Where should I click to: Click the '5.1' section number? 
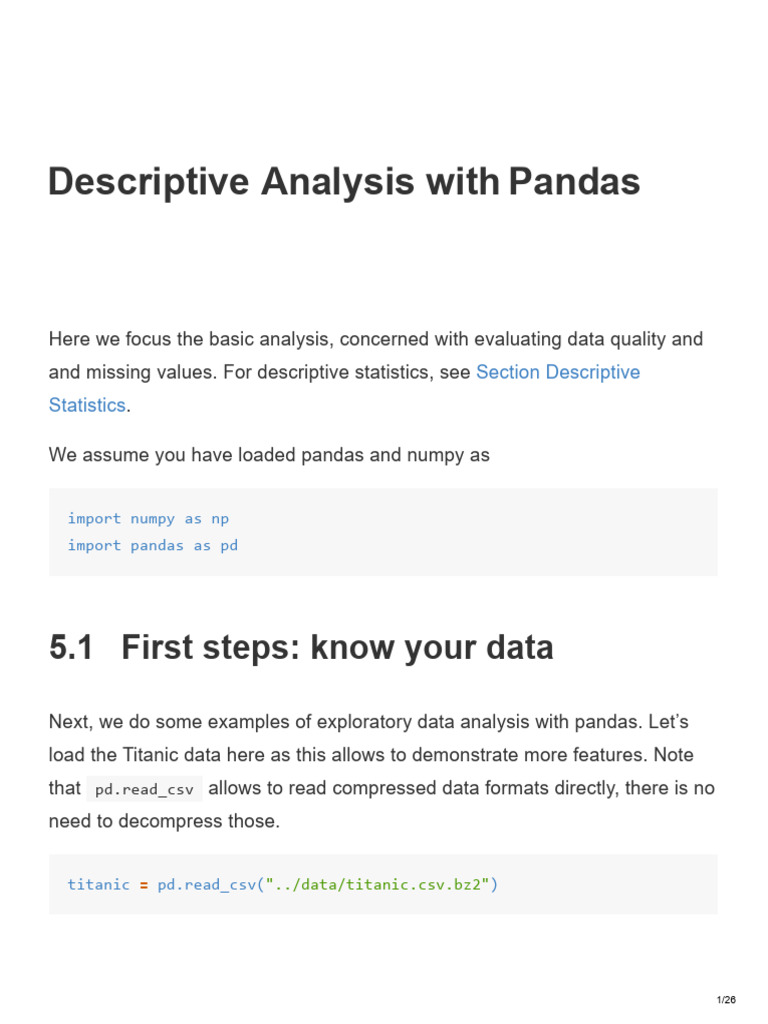pyautogui.click(x=71, y=648)
